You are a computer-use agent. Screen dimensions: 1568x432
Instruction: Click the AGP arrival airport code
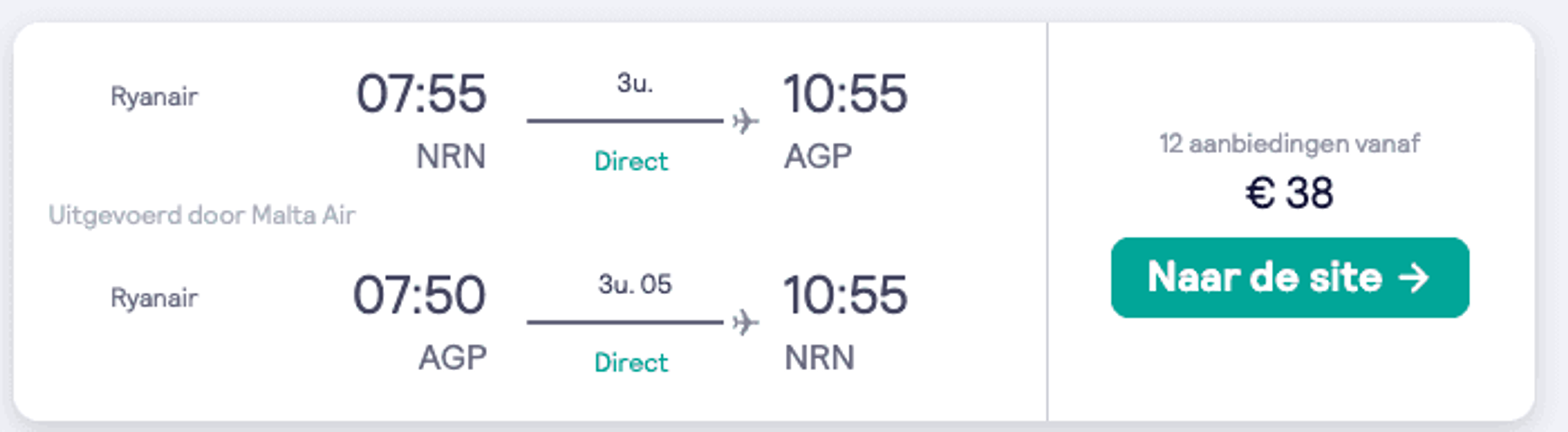(x=817, y=156)
